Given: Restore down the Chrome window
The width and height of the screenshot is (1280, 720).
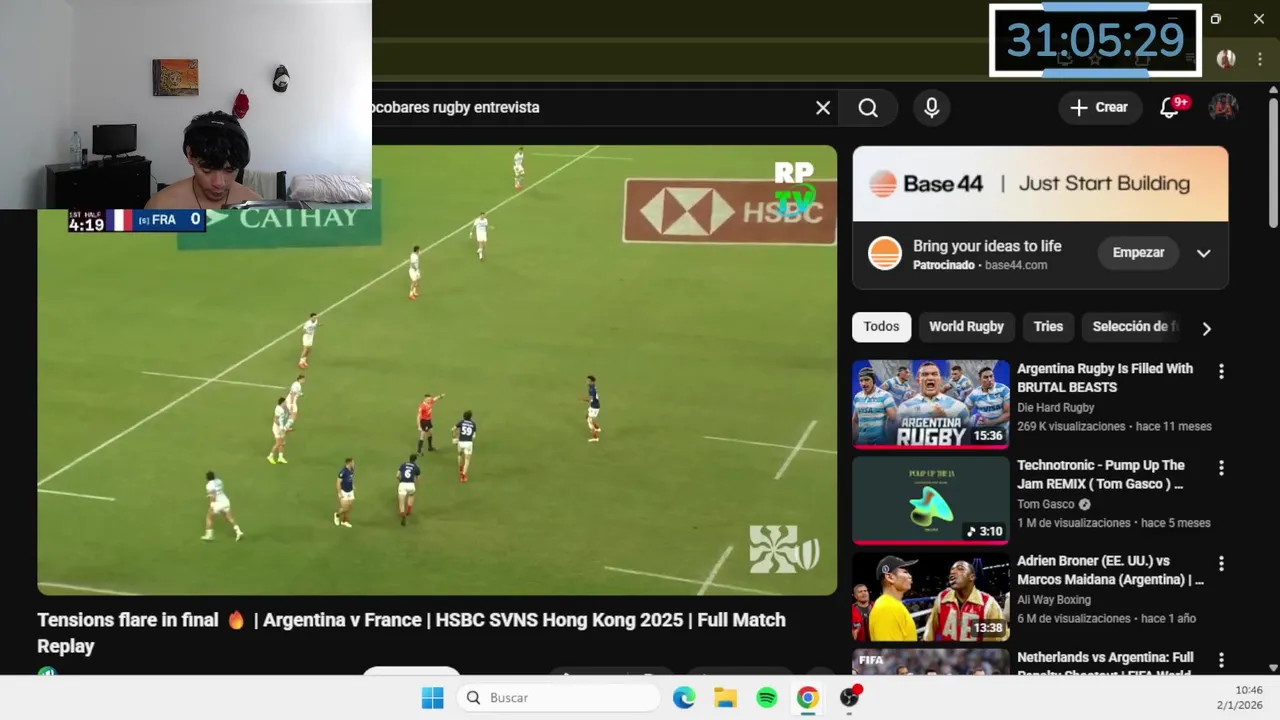Looking at the screenshot, I should pyautogui.click(x=1216, y=19).
